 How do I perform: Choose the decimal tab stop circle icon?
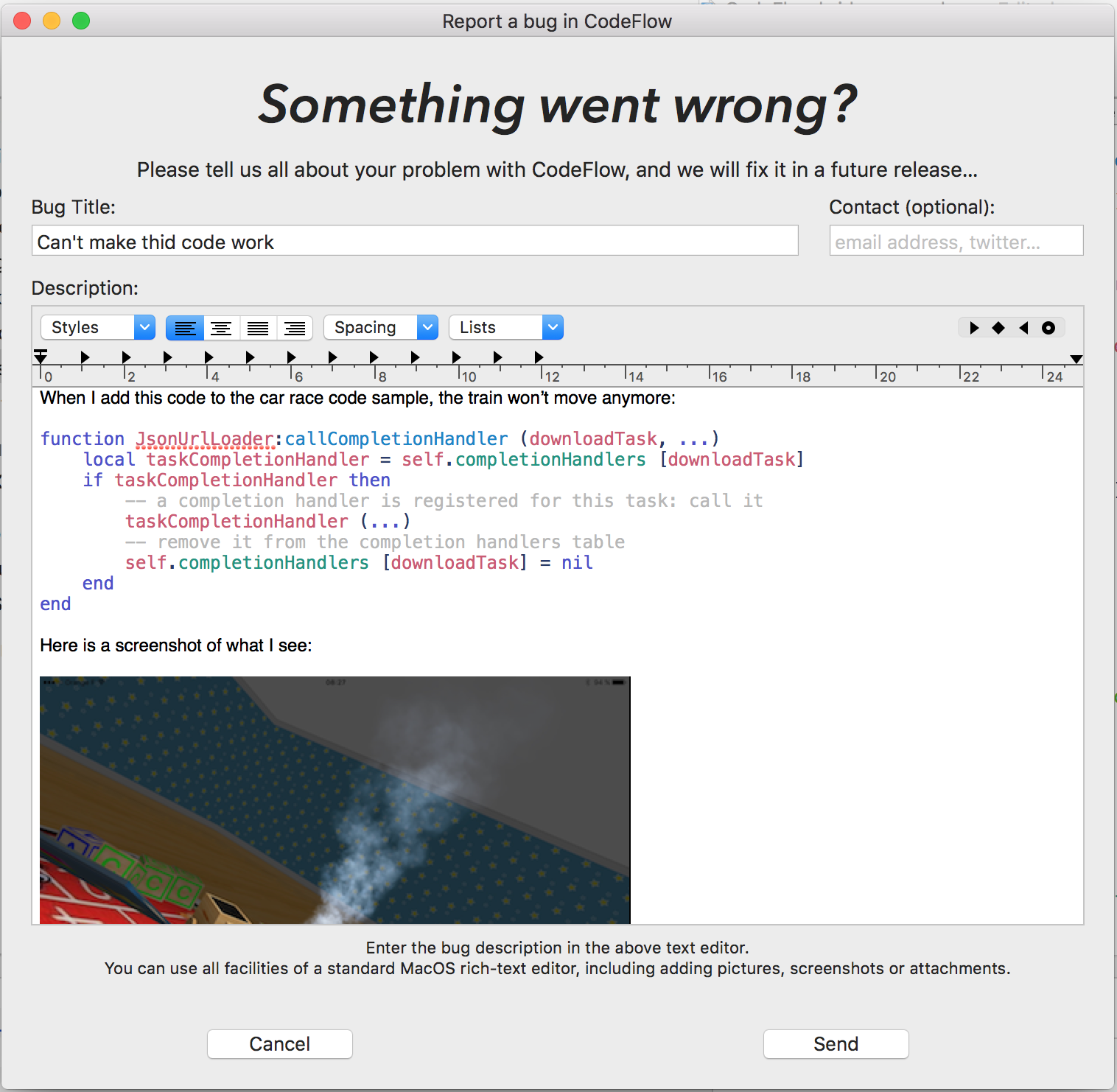pyautogui.click(x=1048, y=328)
